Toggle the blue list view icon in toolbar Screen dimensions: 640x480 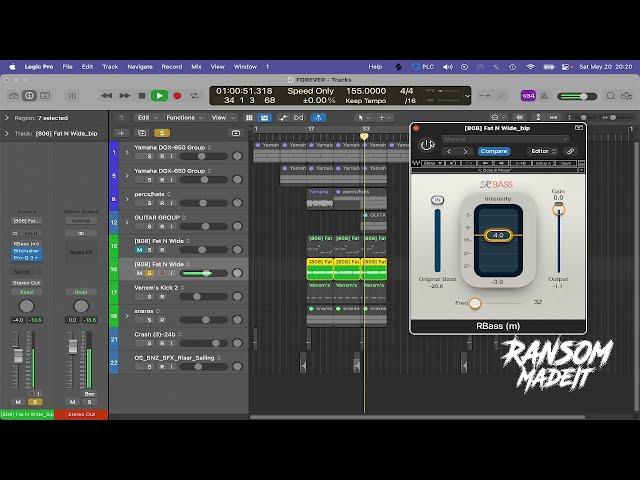point(264,118)
